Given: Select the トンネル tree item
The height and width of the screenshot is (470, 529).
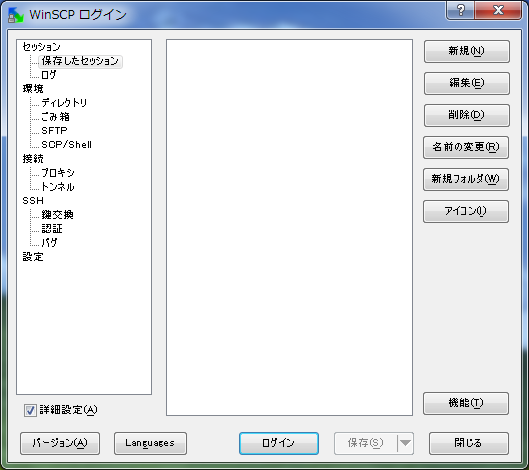Looking at the screenshot, I should (x=57, y=187).
